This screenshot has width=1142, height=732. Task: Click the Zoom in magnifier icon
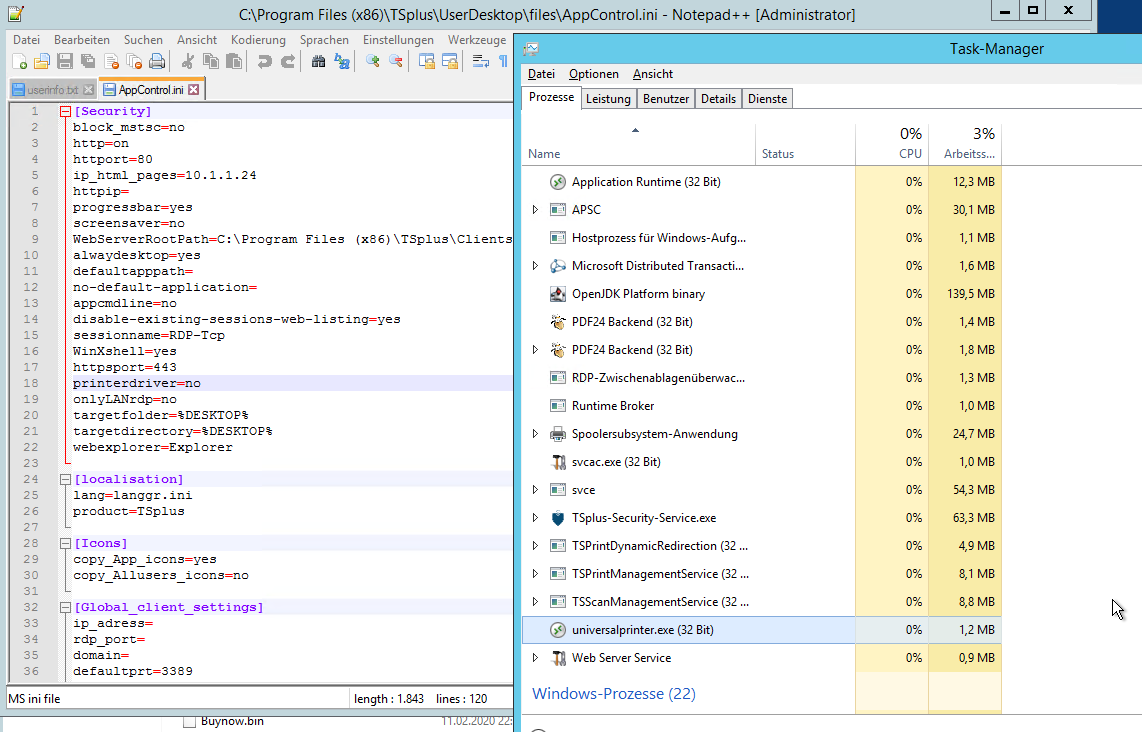point(373,62)
